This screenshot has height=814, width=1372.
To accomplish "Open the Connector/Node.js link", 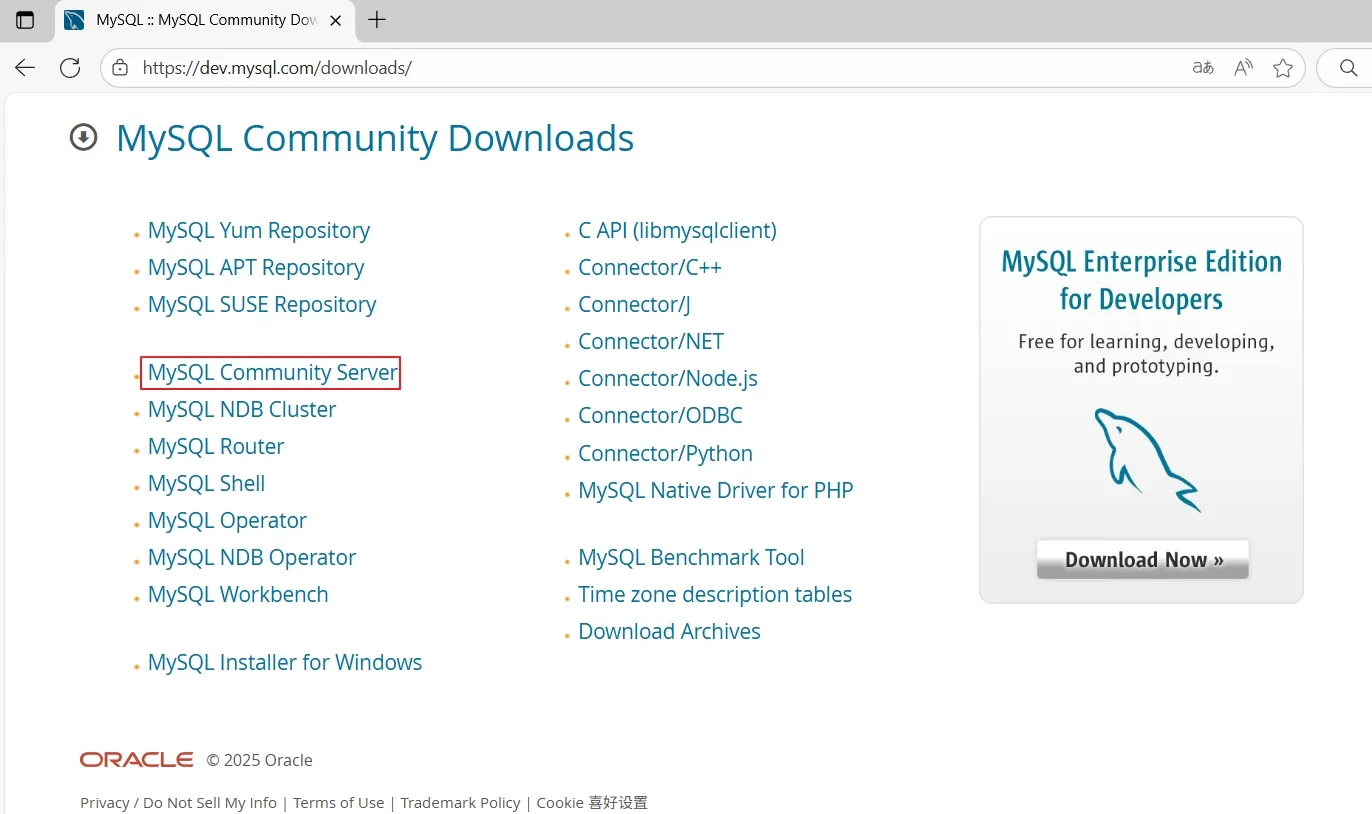I will point(668,378).
